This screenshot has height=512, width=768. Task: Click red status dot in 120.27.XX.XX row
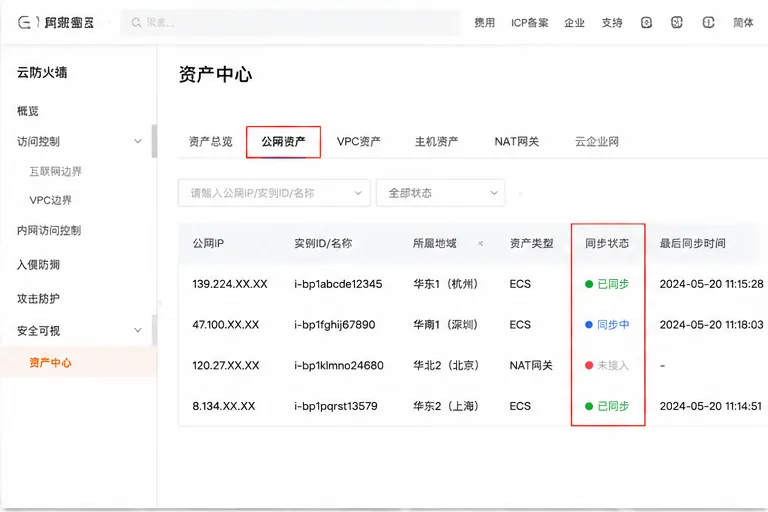[589, 365]
